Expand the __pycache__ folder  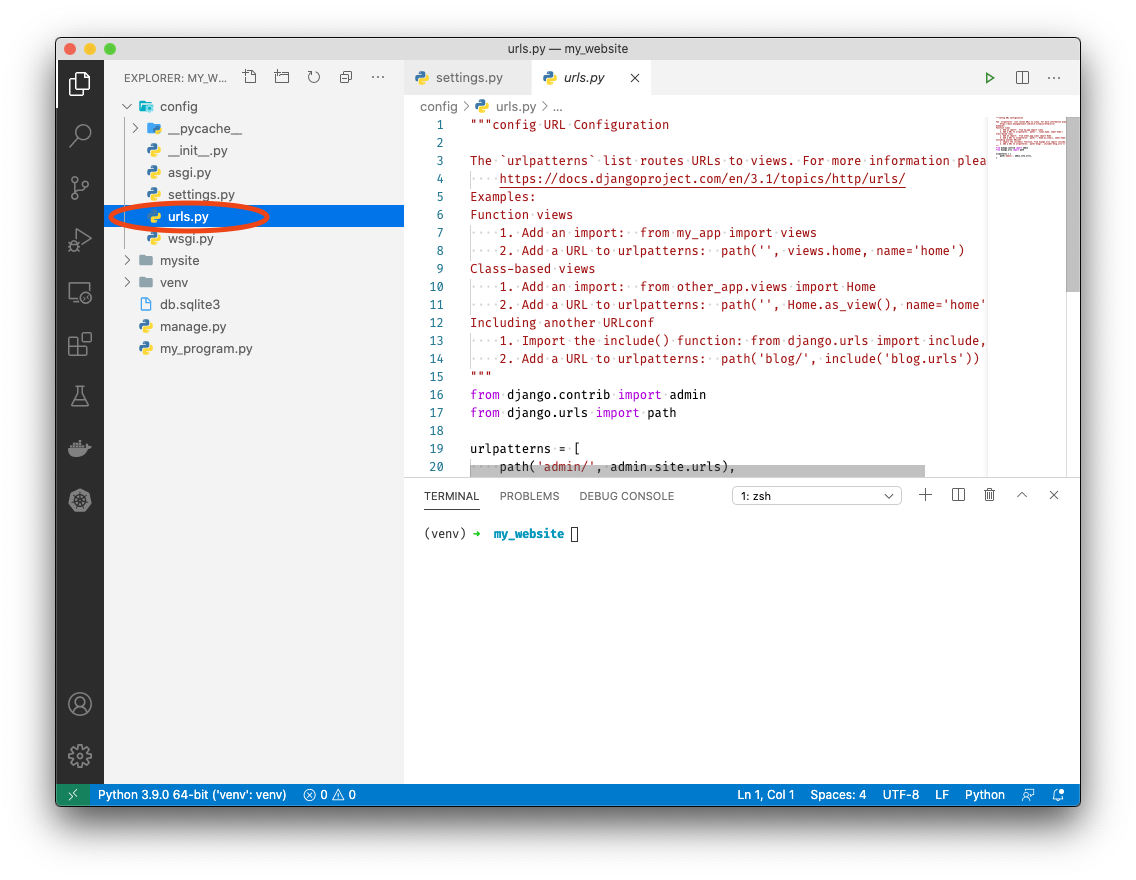tap(136, 129)
